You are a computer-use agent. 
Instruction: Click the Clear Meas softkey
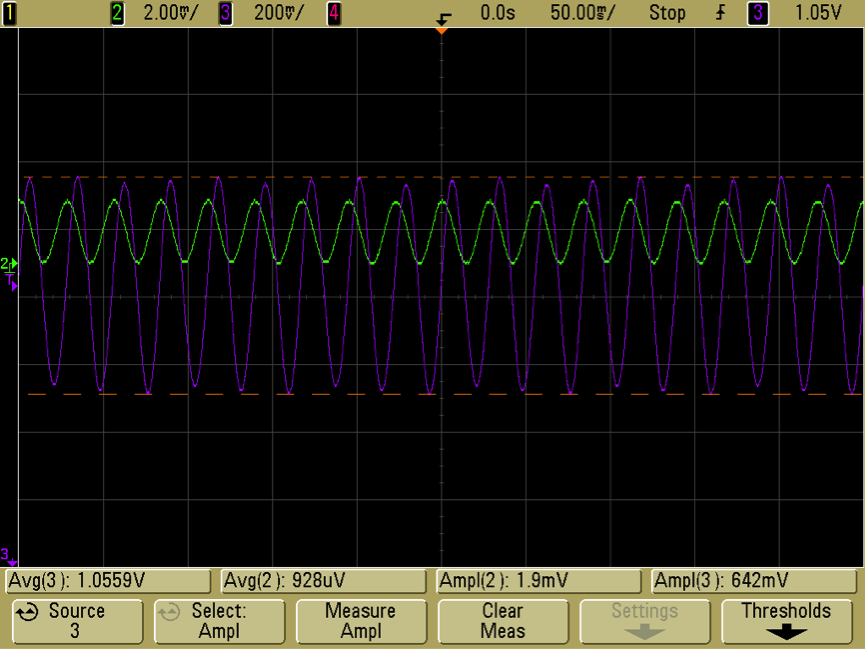[x=503, y=621]
